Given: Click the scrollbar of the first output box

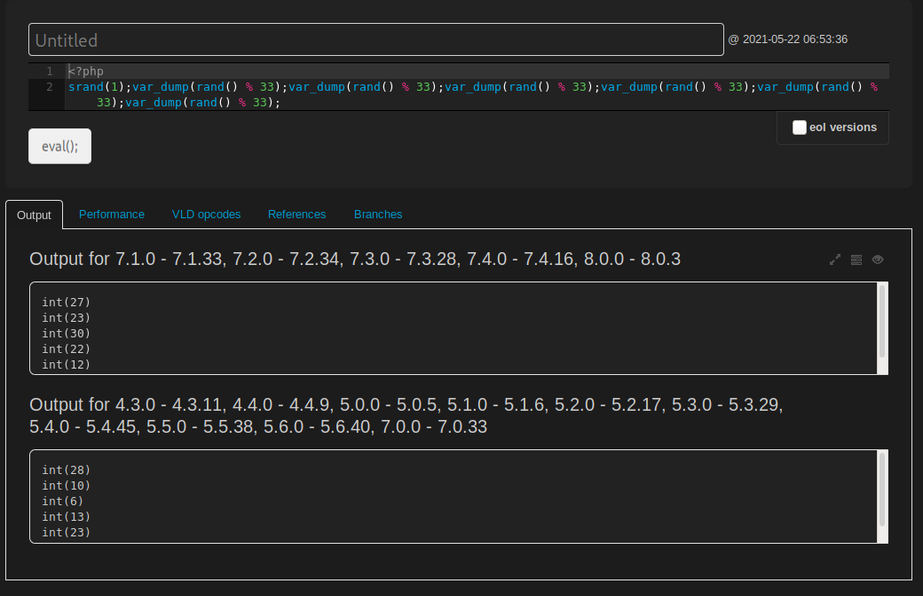Looking at the screenshot, I should 881,321.
